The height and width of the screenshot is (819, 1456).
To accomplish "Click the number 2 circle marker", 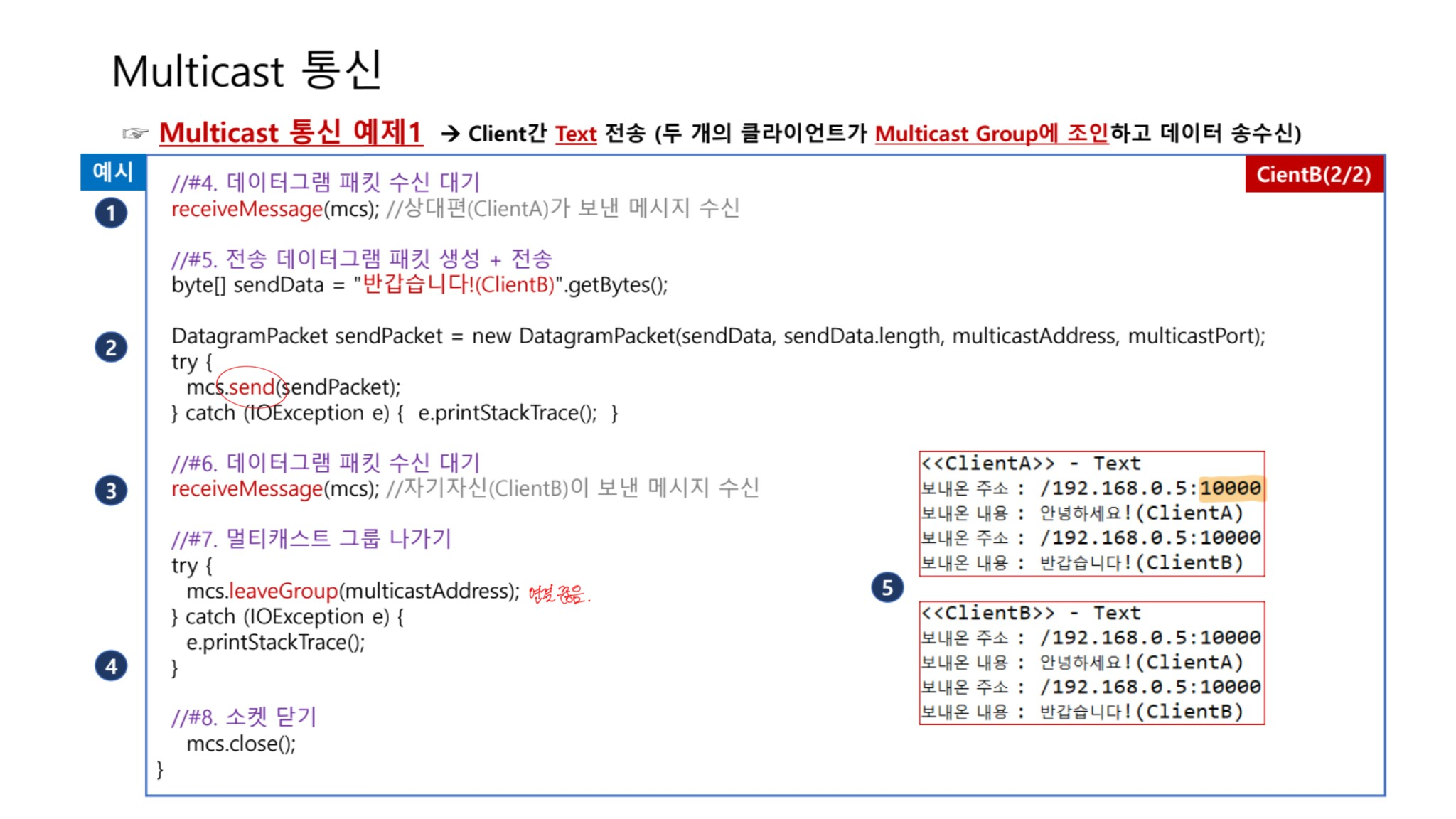I will 111,348.
